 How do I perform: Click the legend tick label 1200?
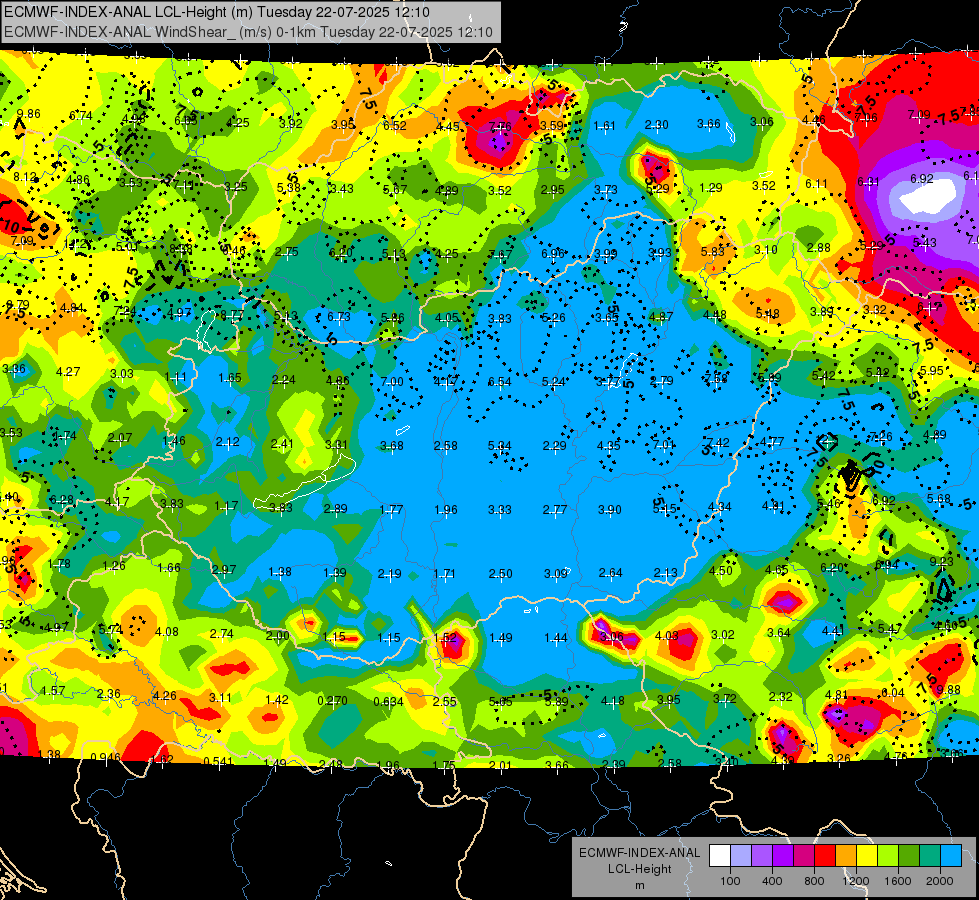pos(855,881)
